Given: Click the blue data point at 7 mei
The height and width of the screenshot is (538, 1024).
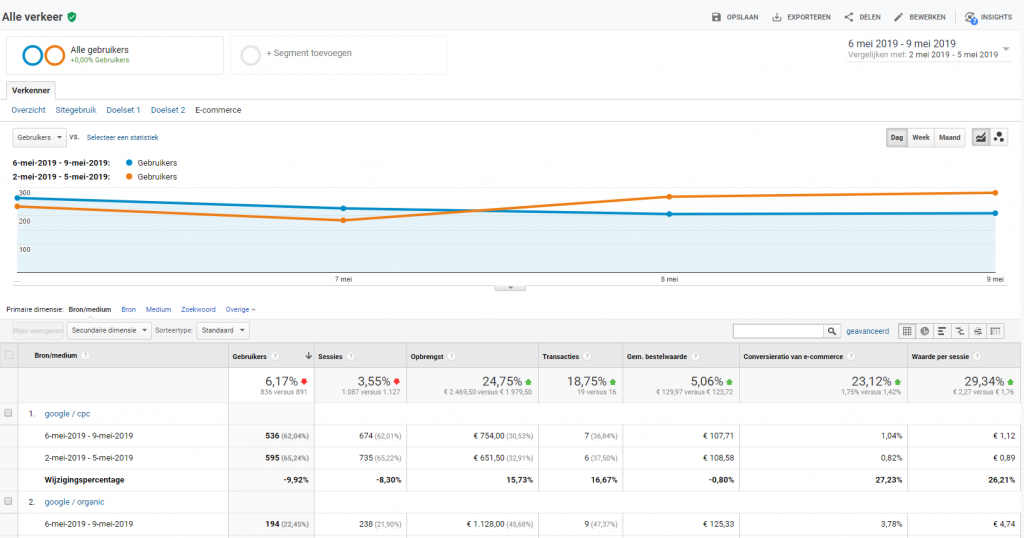Looking at the screenshot, I should pyautogui.click(x=344, y=208).
